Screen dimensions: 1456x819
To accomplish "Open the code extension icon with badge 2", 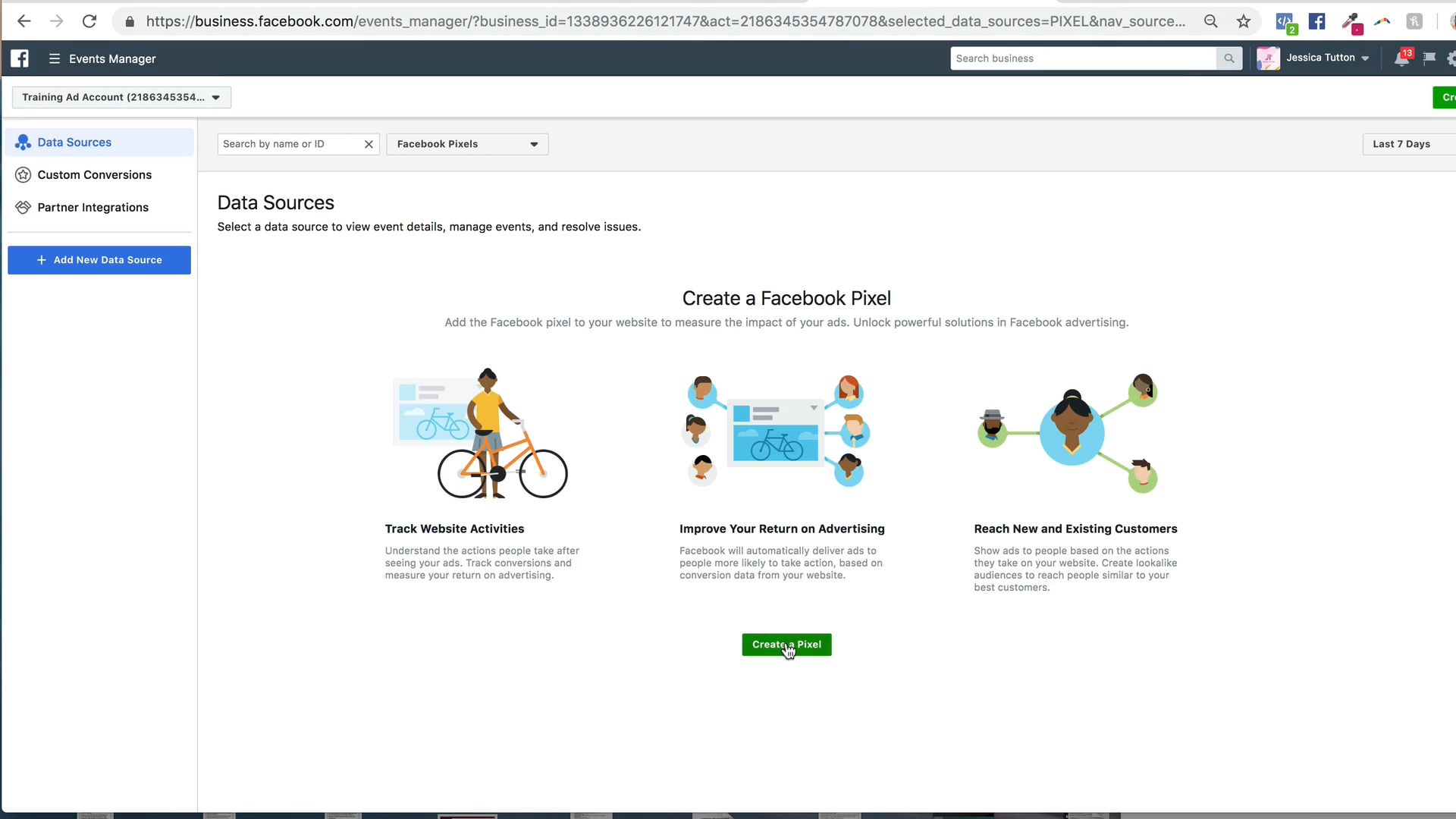I will (1286, 23).
